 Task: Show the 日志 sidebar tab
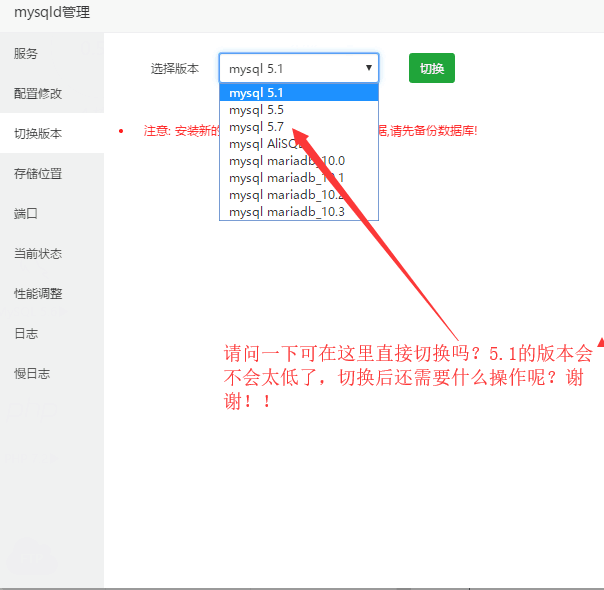click(x=52, y=334)
